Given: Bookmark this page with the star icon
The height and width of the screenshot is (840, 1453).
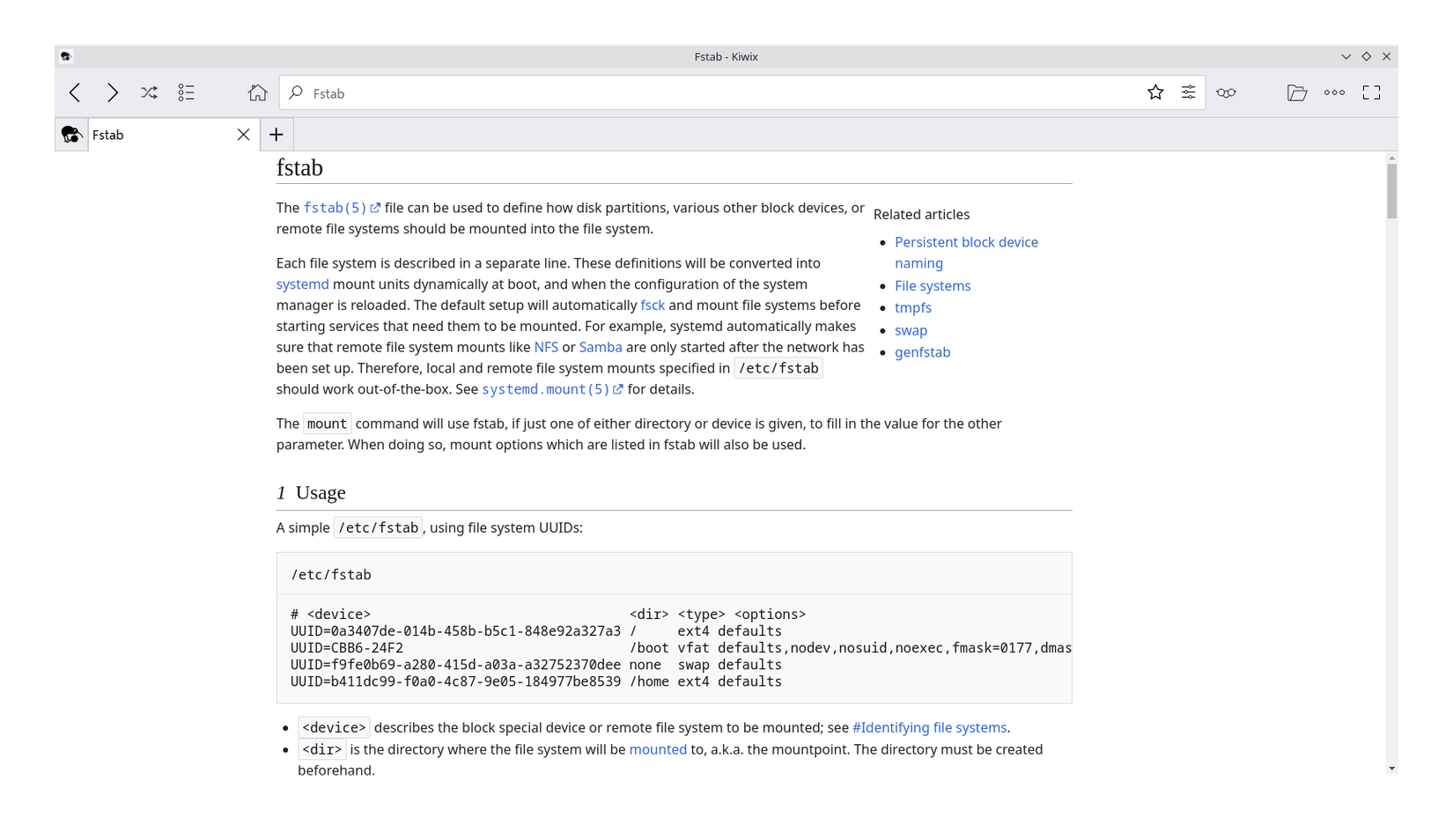Looking at the screenshot, I should click(1155, 92).
